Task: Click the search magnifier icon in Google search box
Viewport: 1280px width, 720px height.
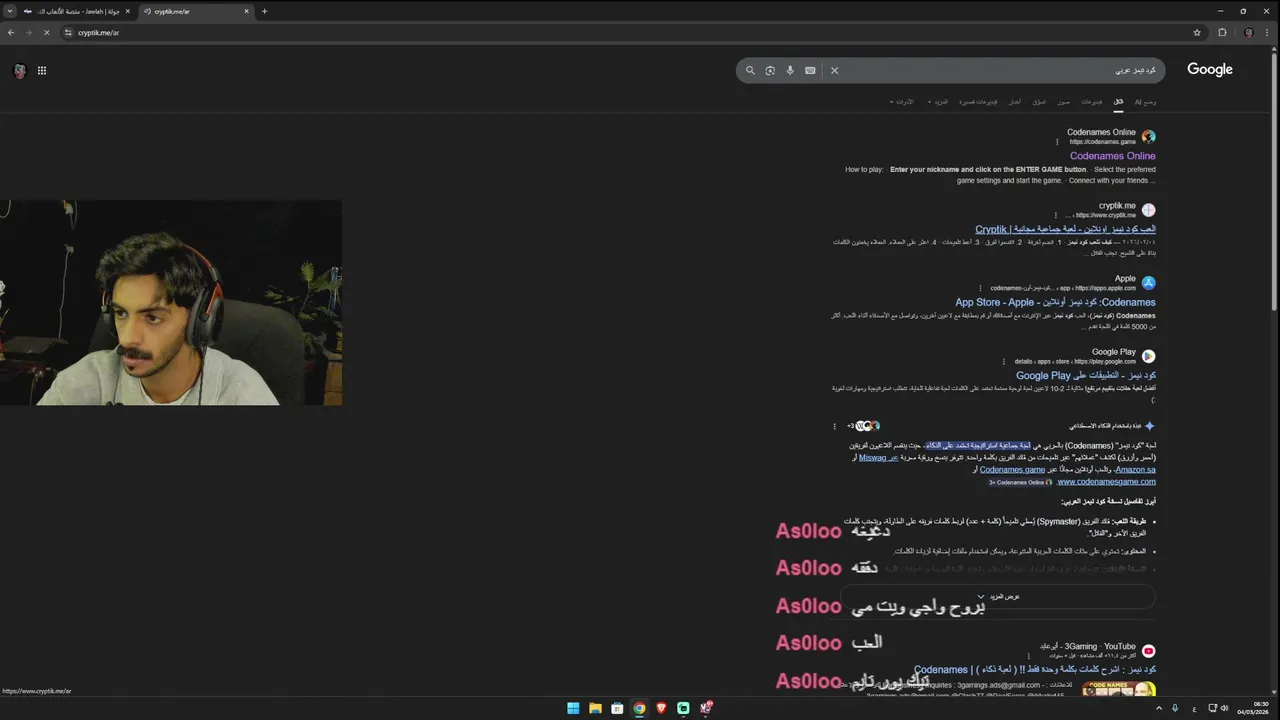Action: pos(750,70)
